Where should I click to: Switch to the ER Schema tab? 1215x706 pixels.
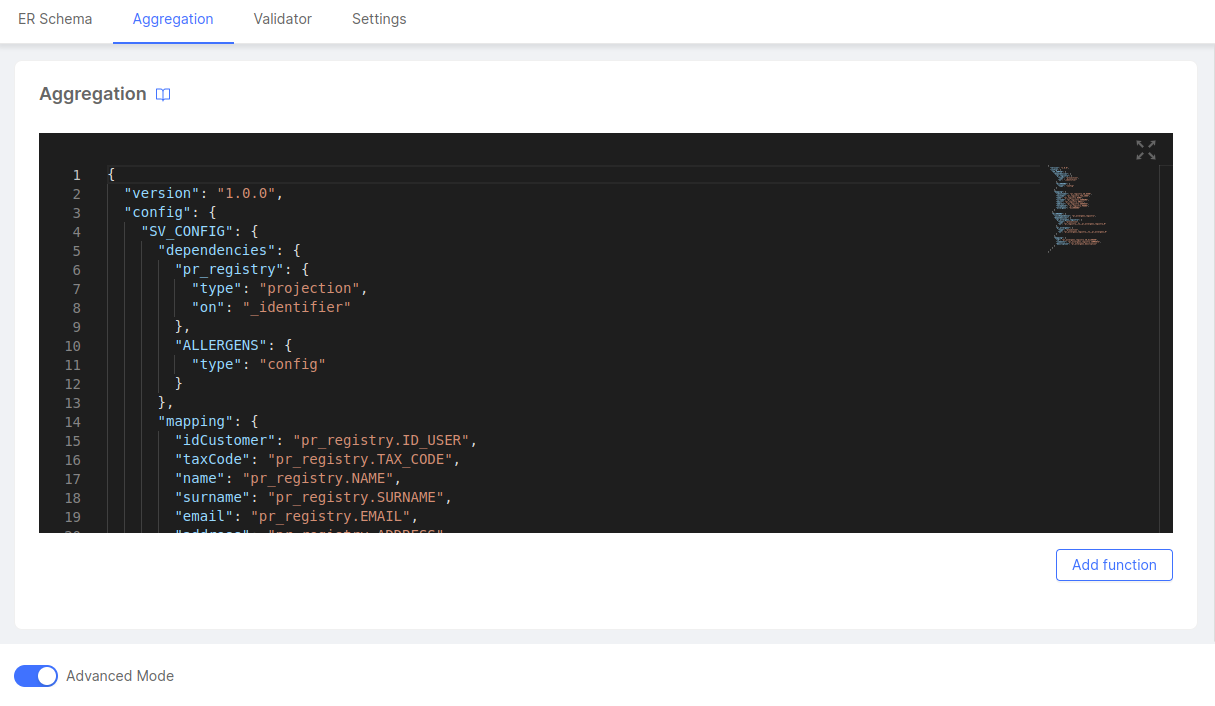tap(55, 19)
